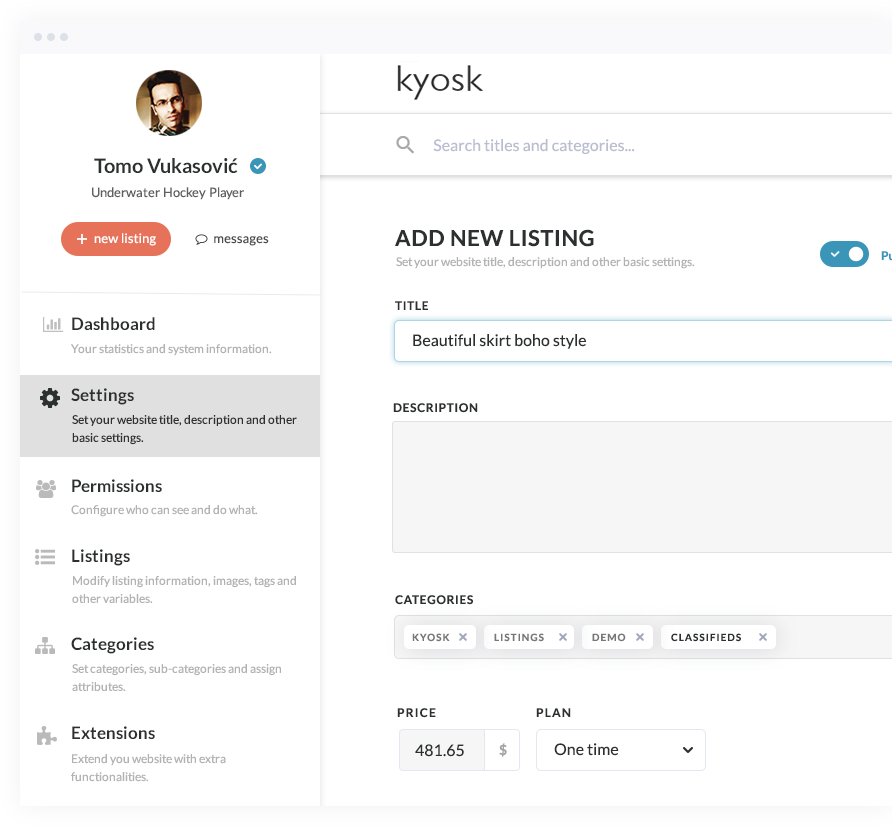The image size is (892, 826).
Task: Click the Settings gear icon
Action: [x=49, y=396]
